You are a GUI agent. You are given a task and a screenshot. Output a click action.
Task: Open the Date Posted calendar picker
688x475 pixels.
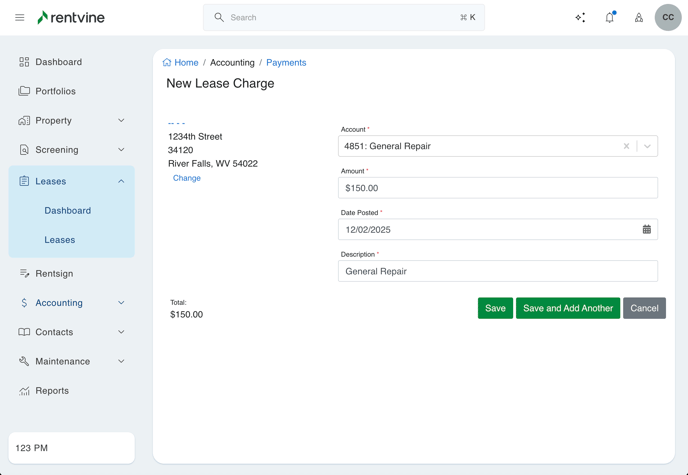[x=646, y=229]
